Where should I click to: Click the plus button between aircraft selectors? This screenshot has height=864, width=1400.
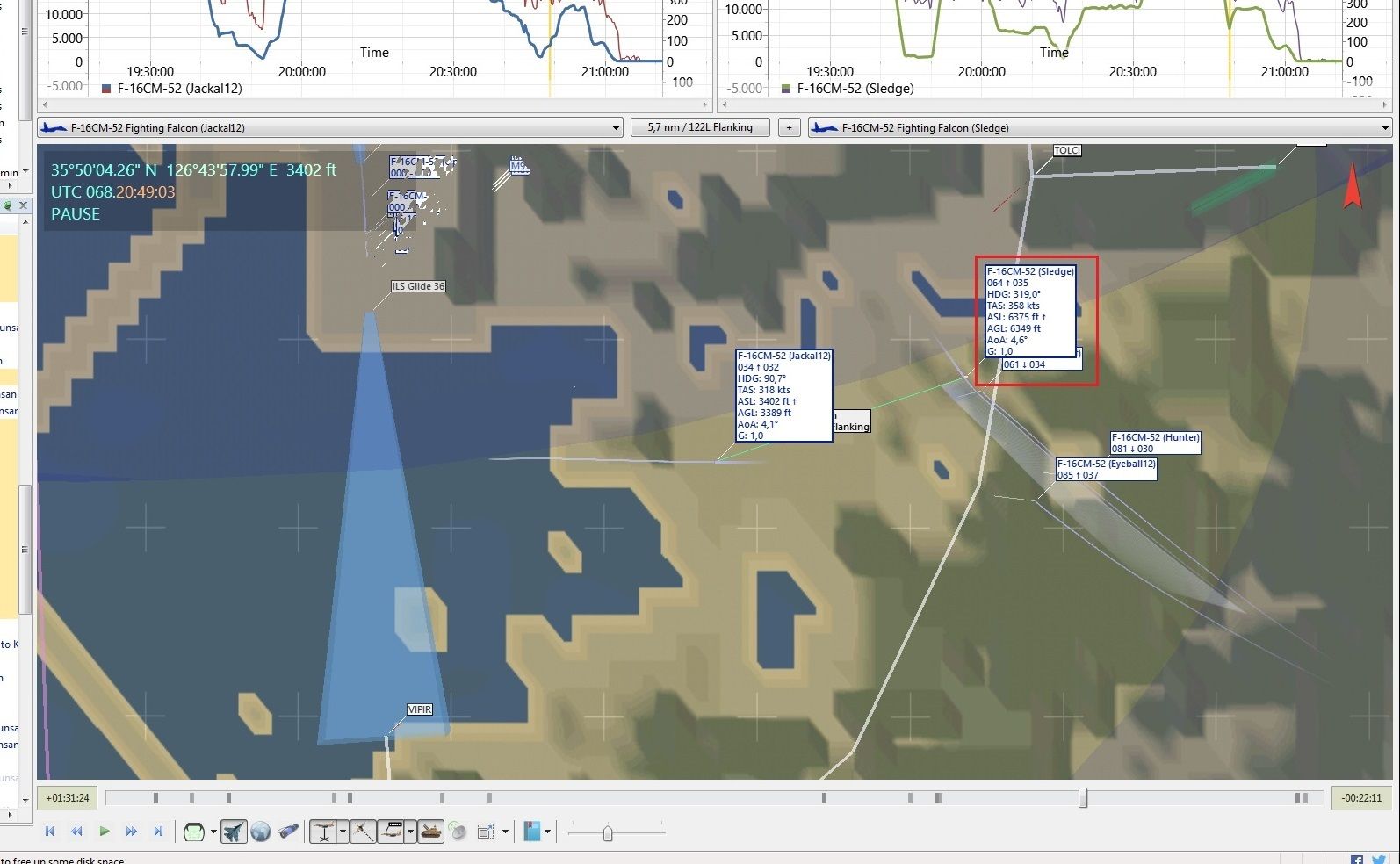coord(789,127)
